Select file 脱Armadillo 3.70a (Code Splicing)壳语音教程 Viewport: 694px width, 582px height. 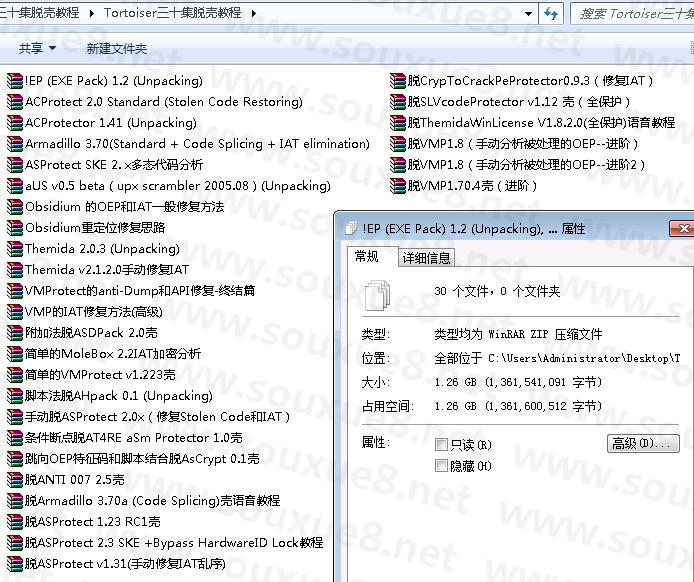144,501
